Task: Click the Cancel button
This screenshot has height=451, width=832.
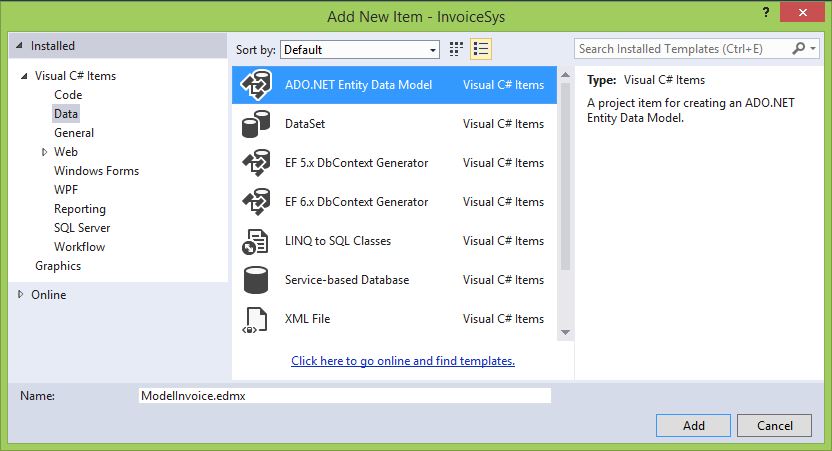Action: pos(774,426)
